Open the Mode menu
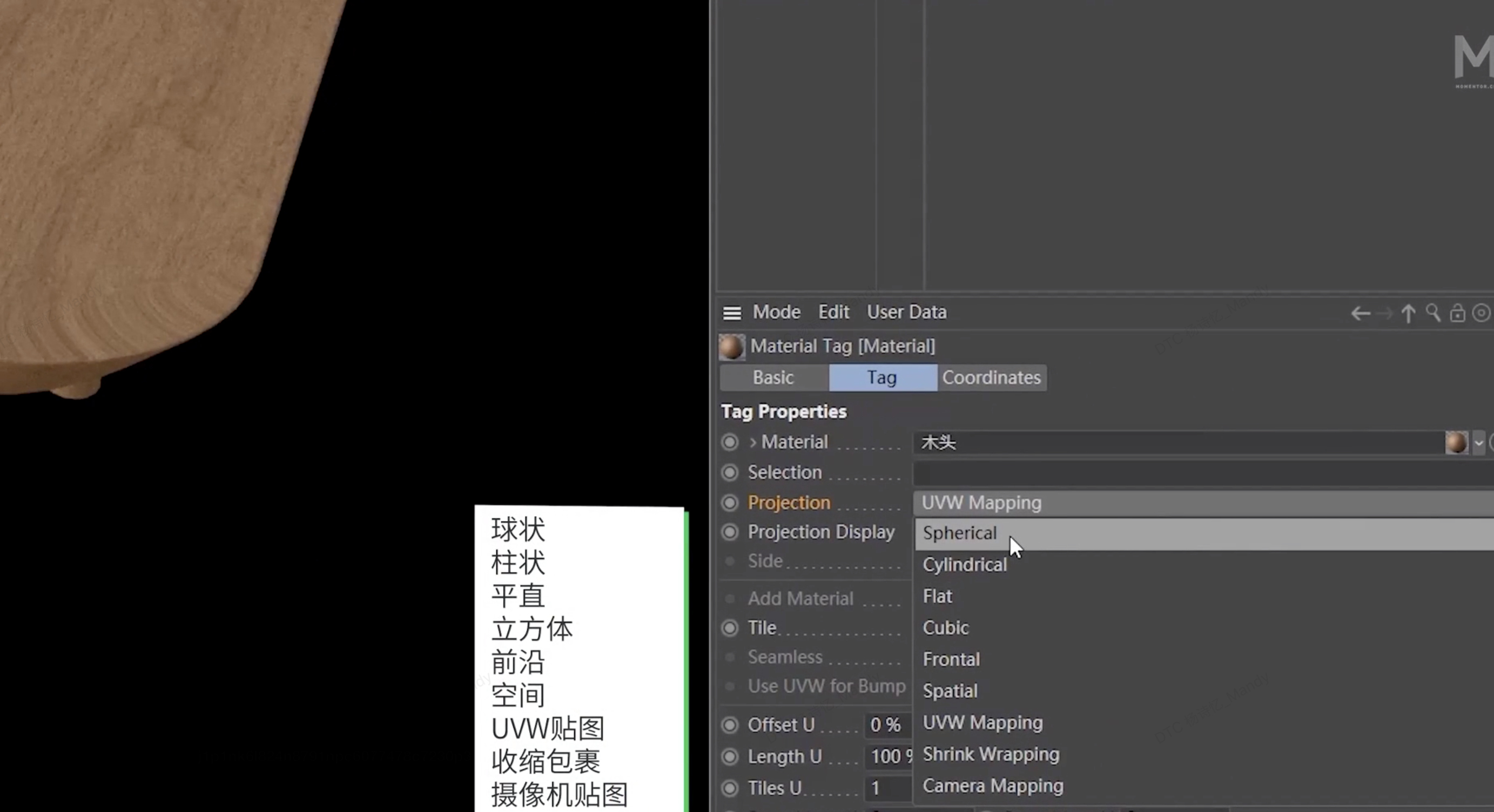Screen dimensions: 1494x812 tap(777, 313)
